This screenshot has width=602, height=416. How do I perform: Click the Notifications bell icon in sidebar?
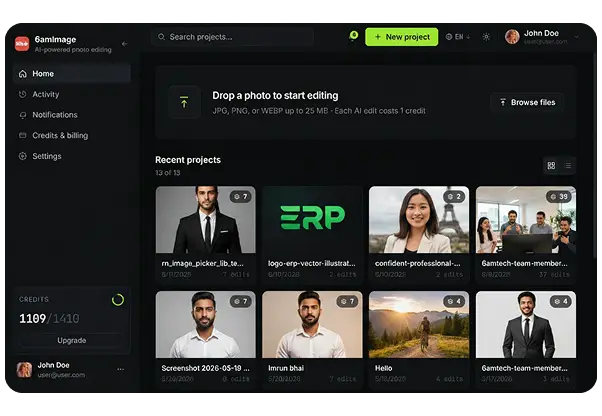click(x=23, y=115)
